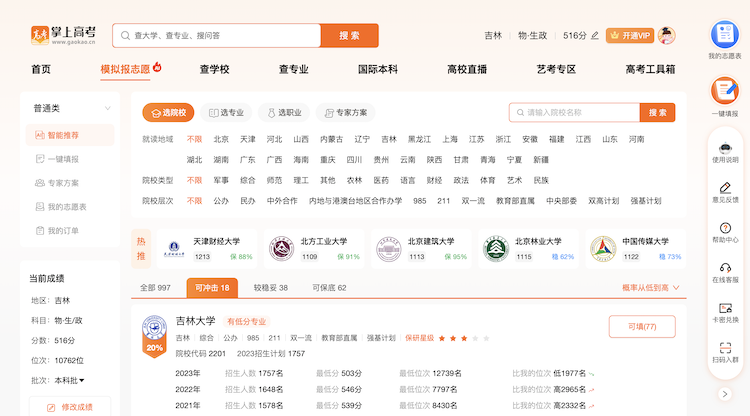Open 扫码入群 scan icon
The width and height of the screenshot is (750, 416).
tap(725, 348)
